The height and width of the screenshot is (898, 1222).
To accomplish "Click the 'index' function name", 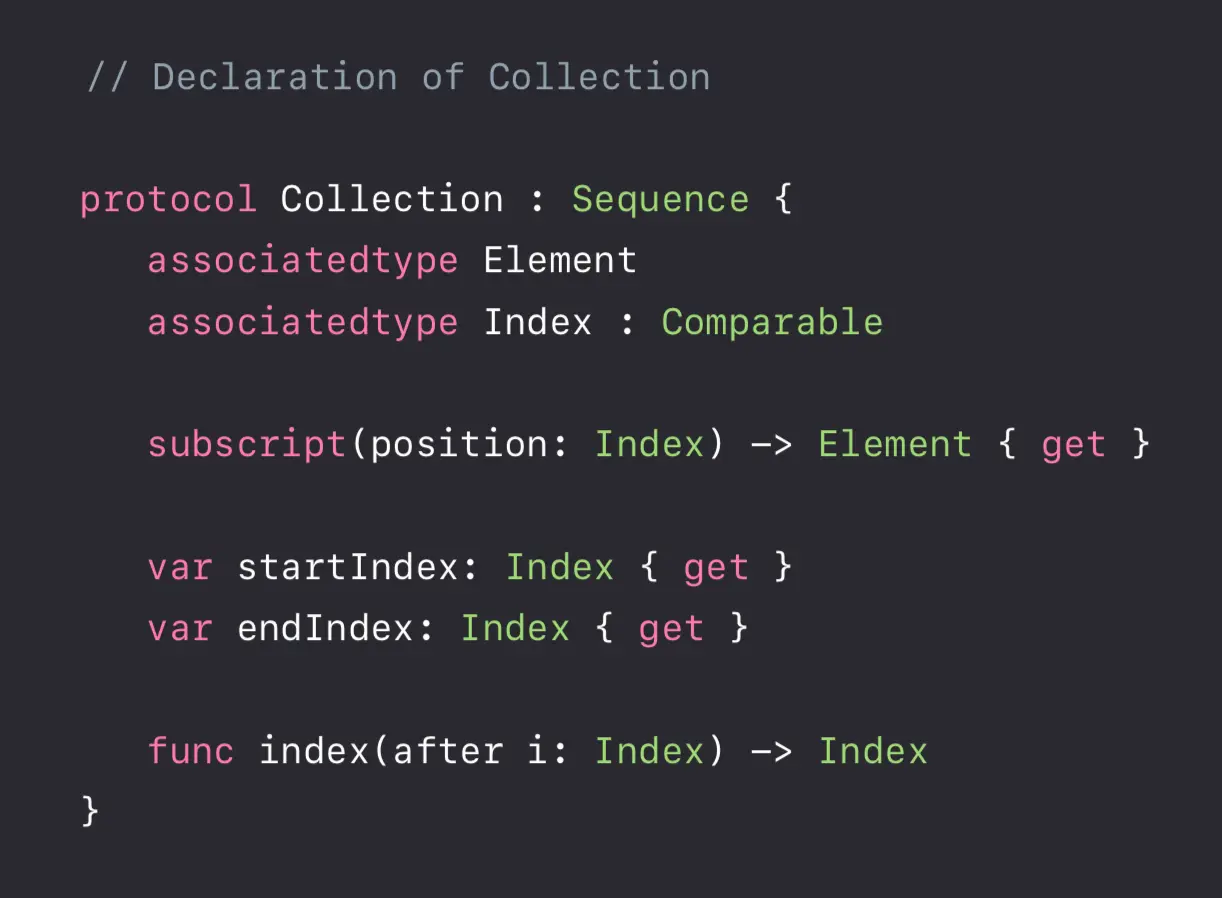I will pyautogui.click(x=314, y=751).
